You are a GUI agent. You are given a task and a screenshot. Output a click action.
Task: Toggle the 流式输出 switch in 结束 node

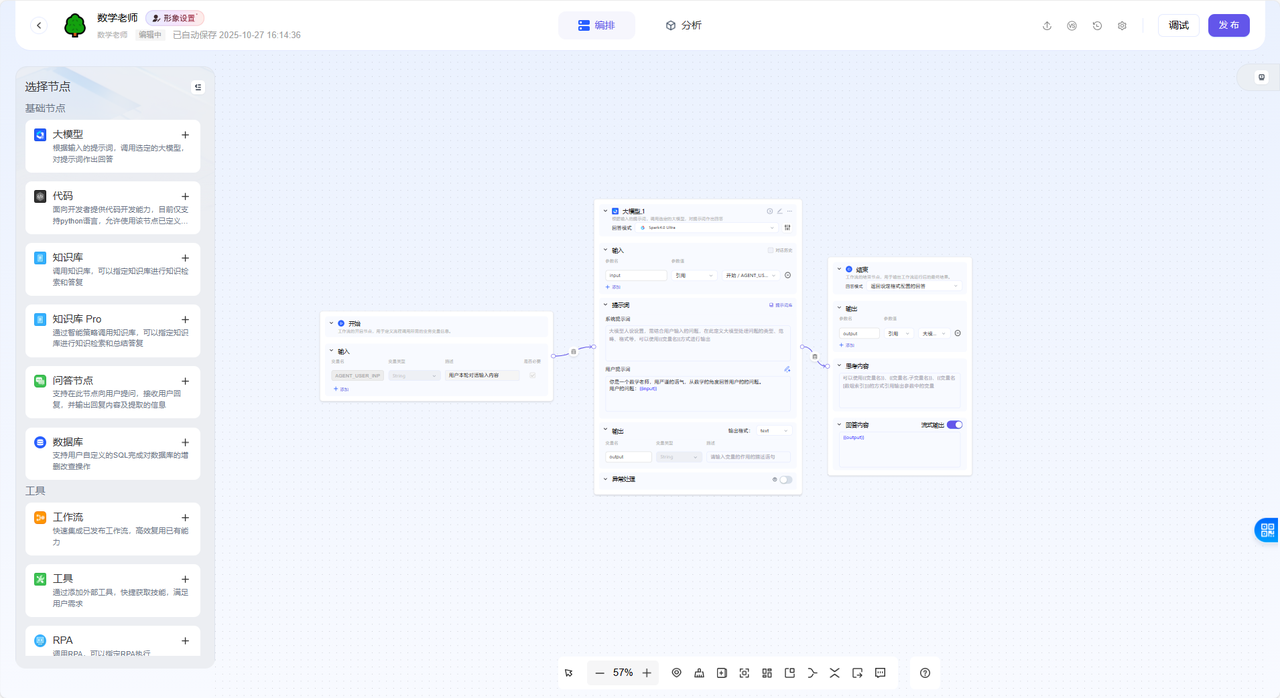(955, 425)
